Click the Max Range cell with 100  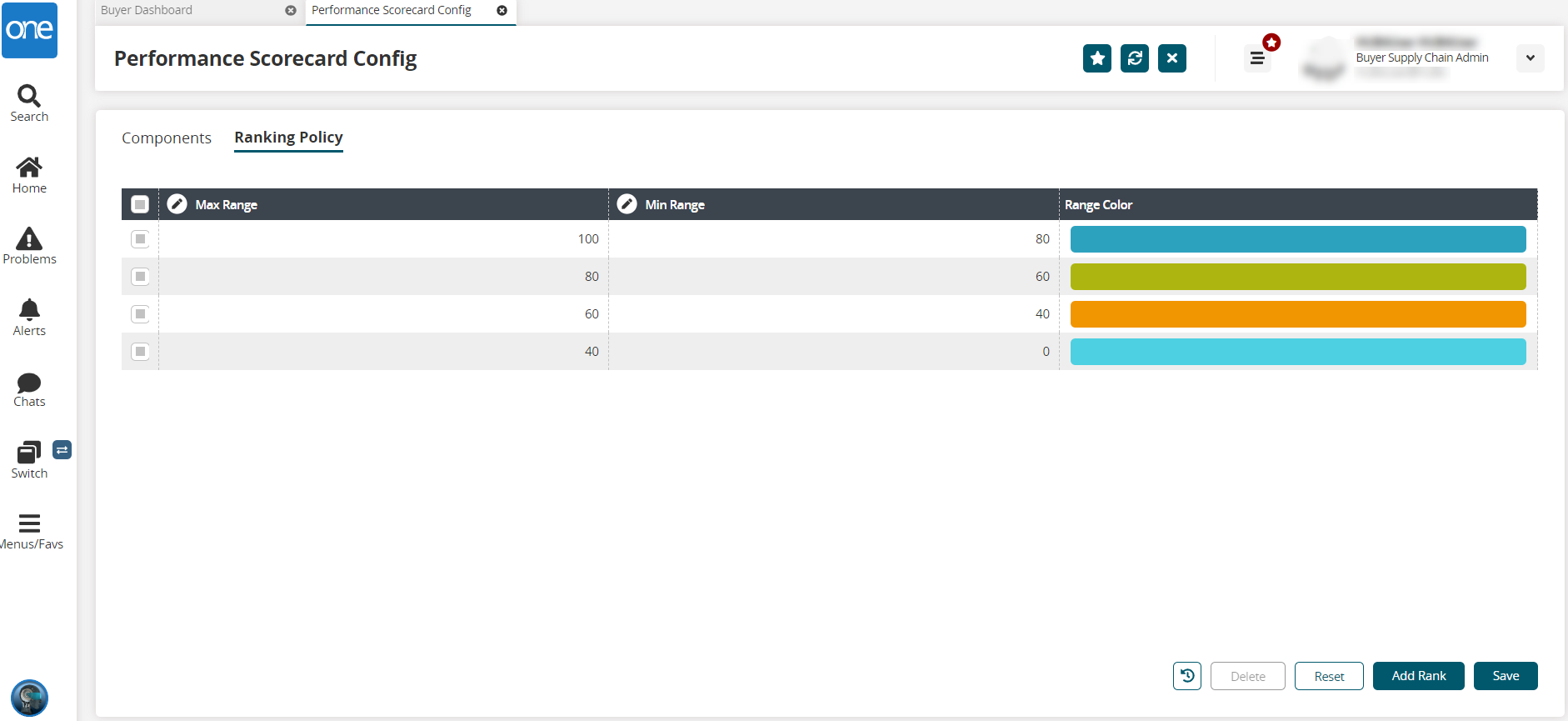tap(383, 239)
